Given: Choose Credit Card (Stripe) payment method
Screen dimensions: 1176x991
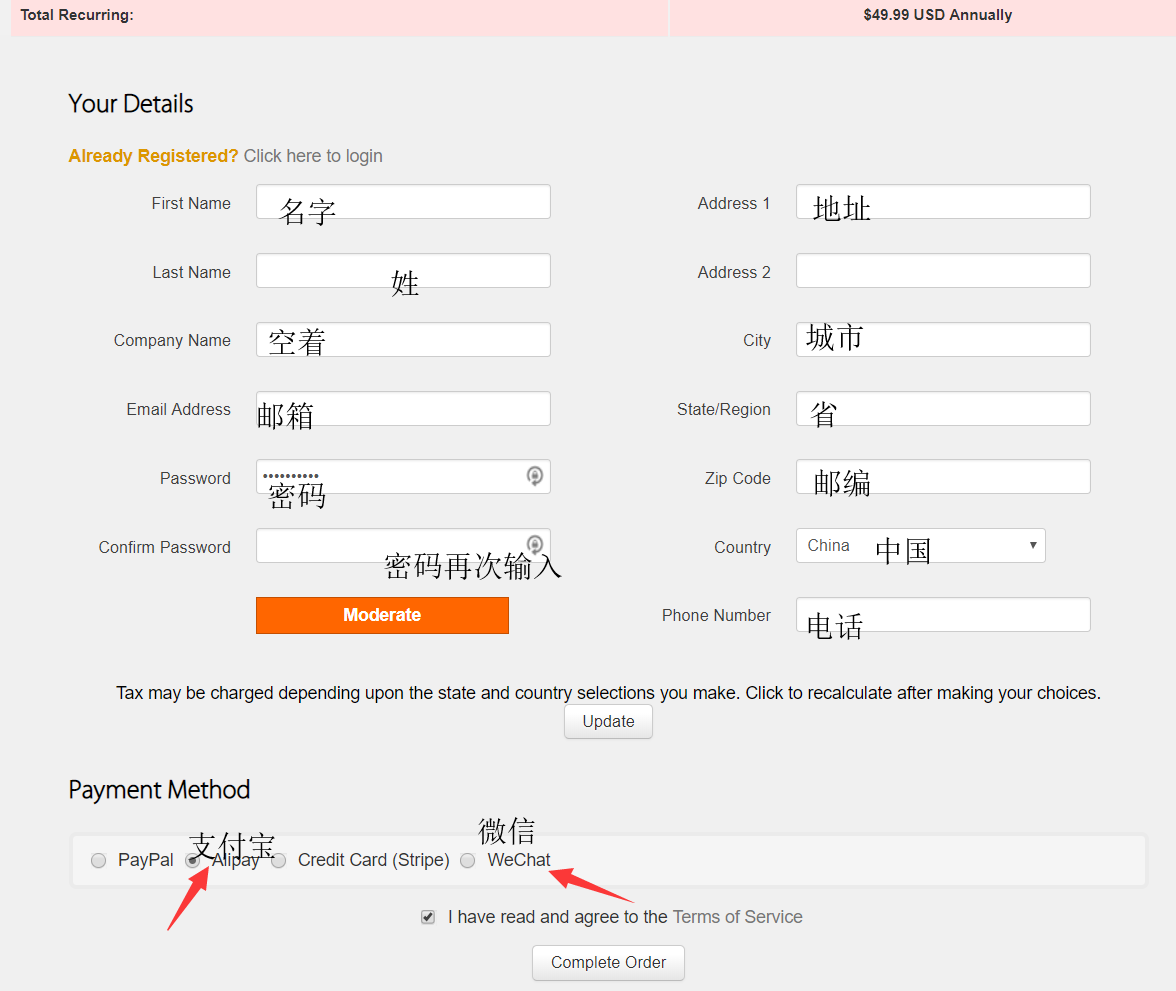Looking at the screenshot, I should (279, 861).
